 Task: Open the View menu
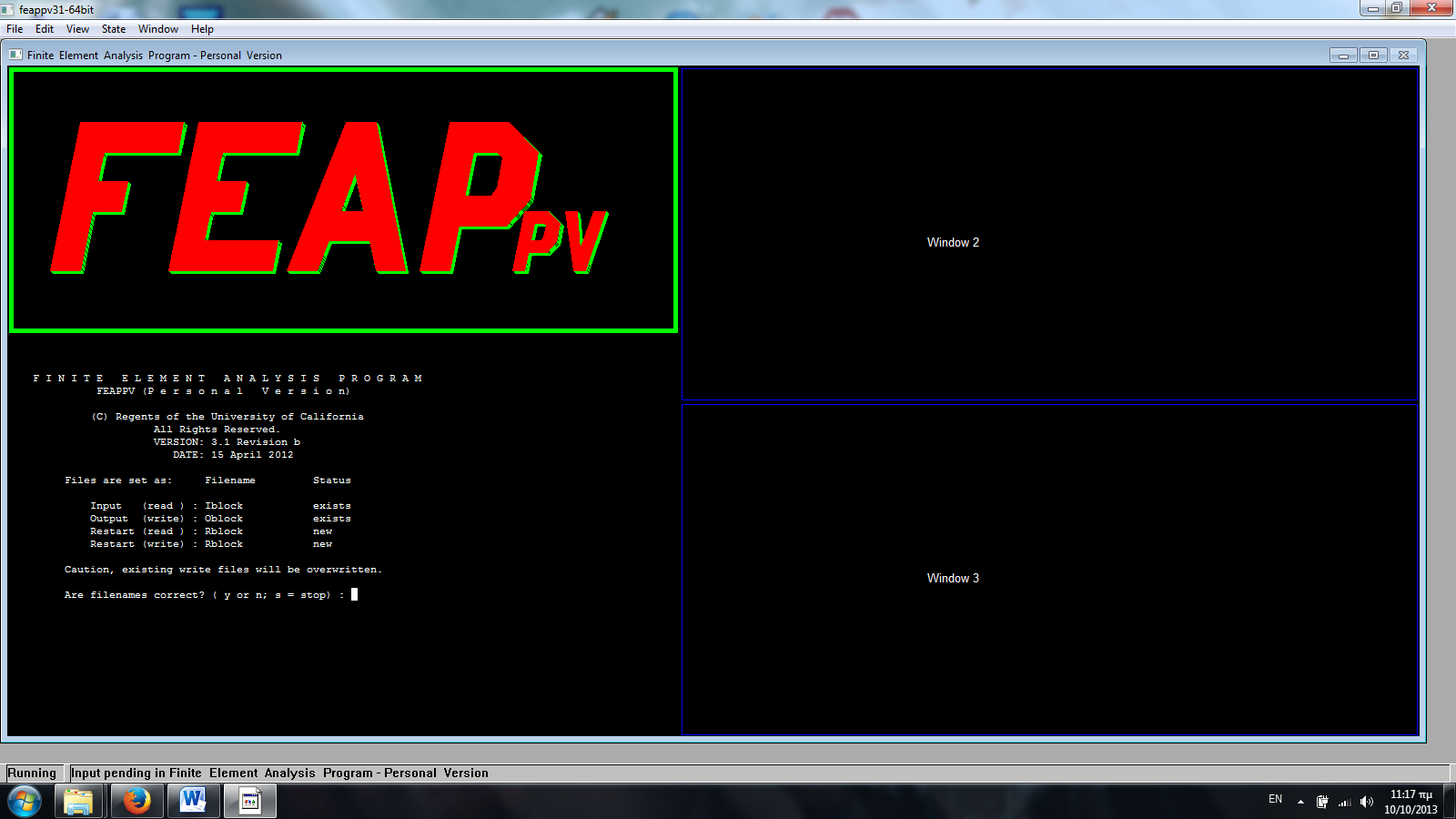[77, 29]
